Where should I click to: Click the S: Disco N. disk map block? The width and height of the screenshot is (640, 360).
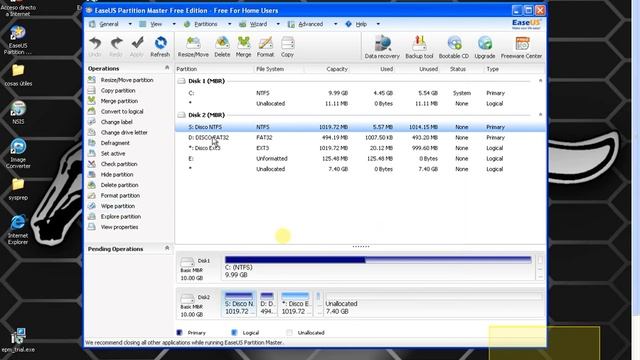pos(239,303)
